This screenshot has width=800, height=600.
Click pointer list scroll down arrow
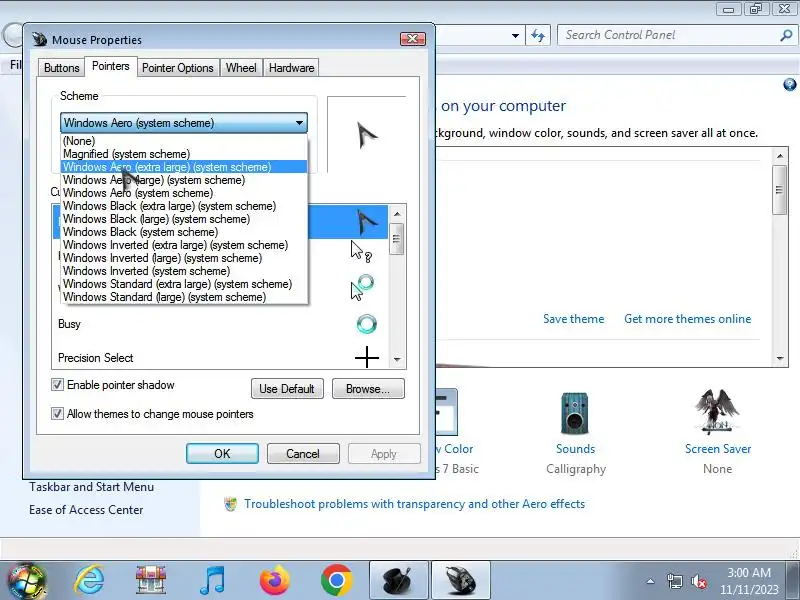click(397, 360)
